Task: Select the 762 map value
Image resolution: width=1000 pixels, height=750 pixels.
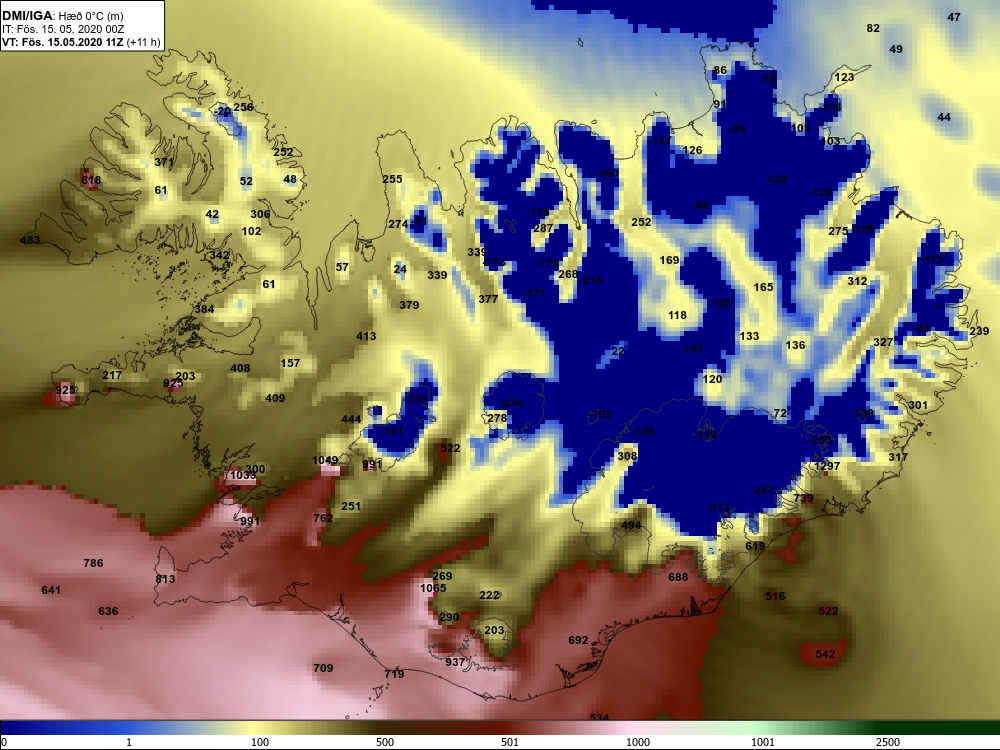Action: click(x=323, y=518)
